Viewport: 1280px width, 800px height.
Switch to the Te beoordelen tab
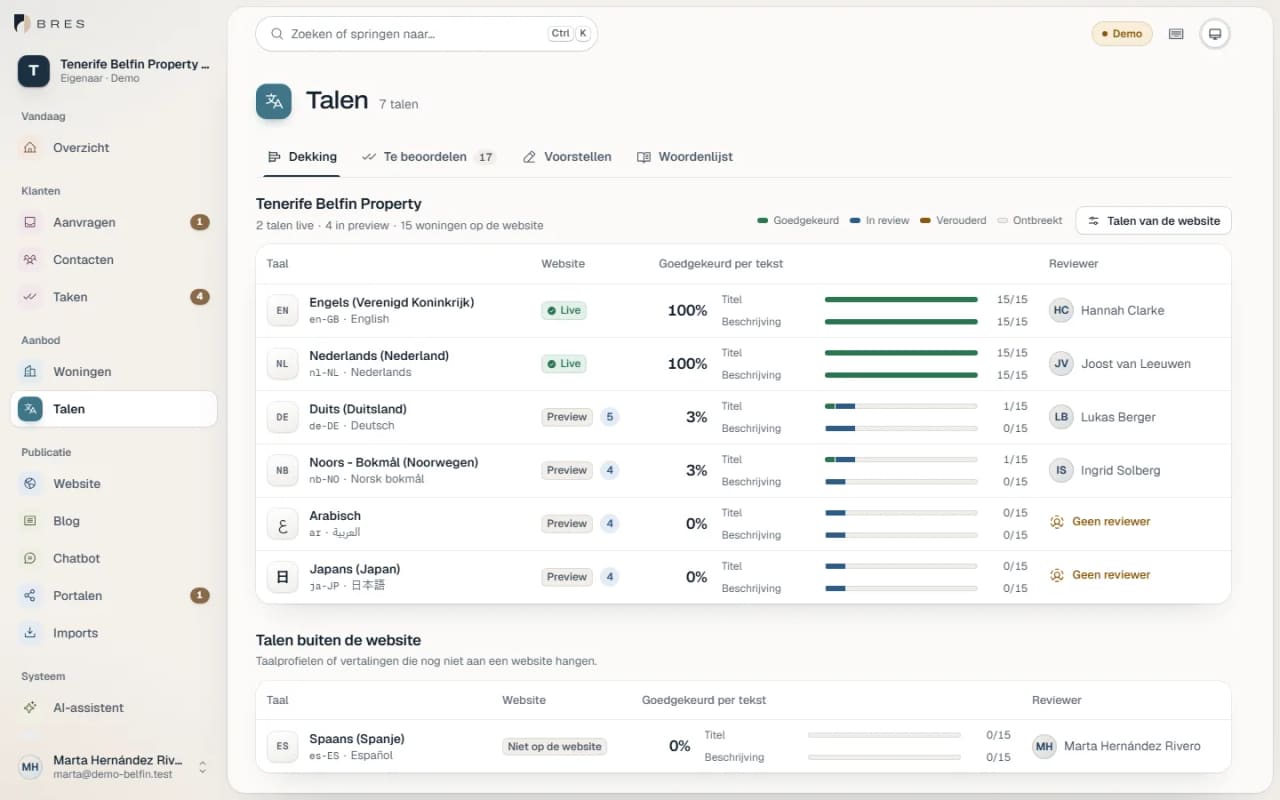pyautogui.click(x=429, y=157)
